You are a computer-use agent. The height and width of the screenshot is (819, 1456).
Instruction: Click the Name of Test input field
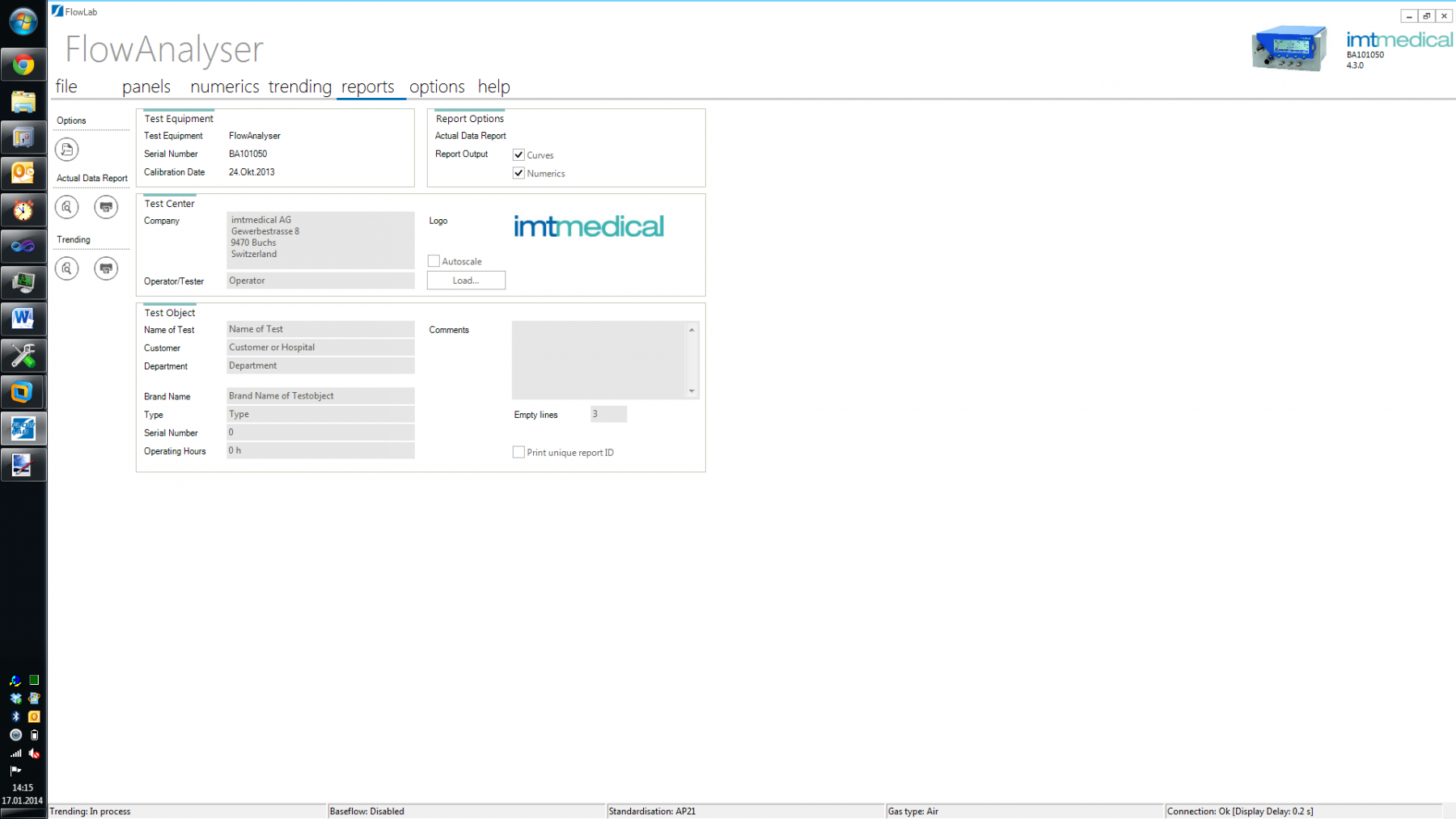[320, 329]
